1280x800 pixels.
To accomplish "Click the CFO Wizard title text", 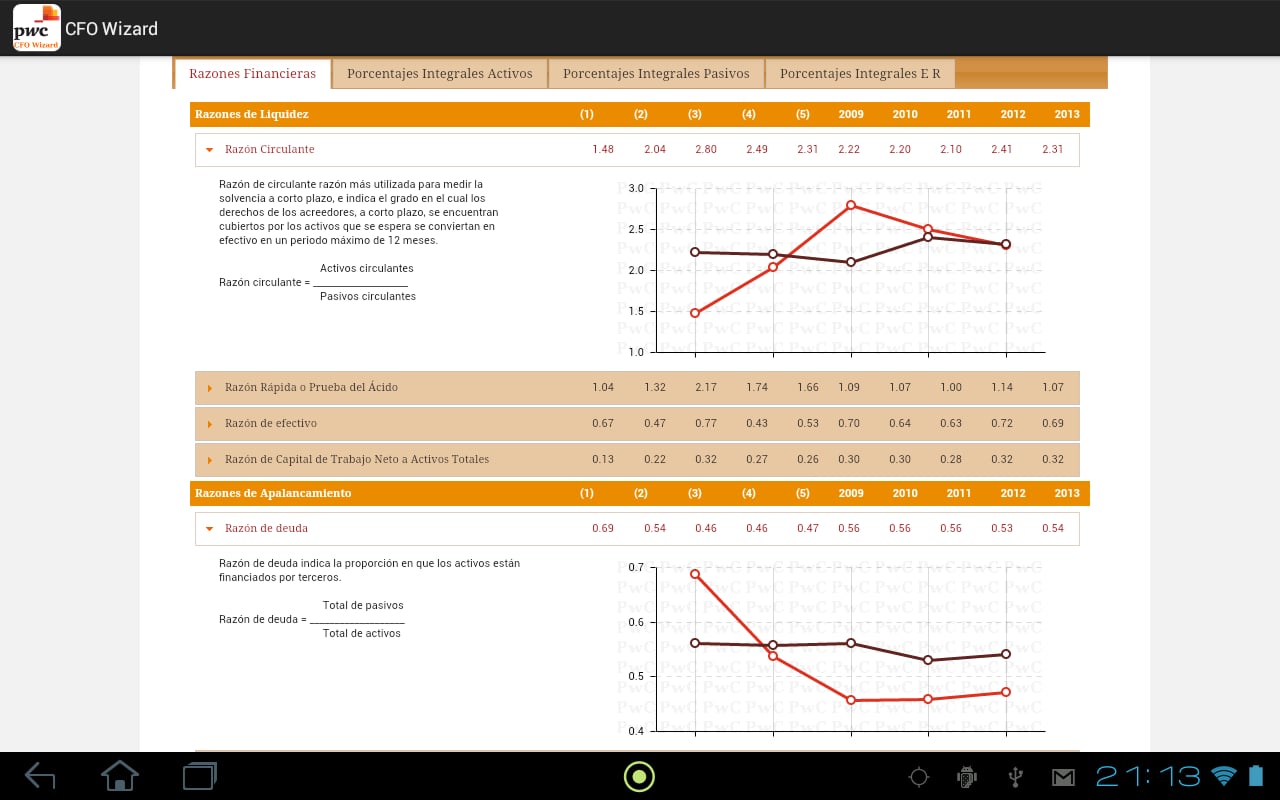I will [111, 29].
